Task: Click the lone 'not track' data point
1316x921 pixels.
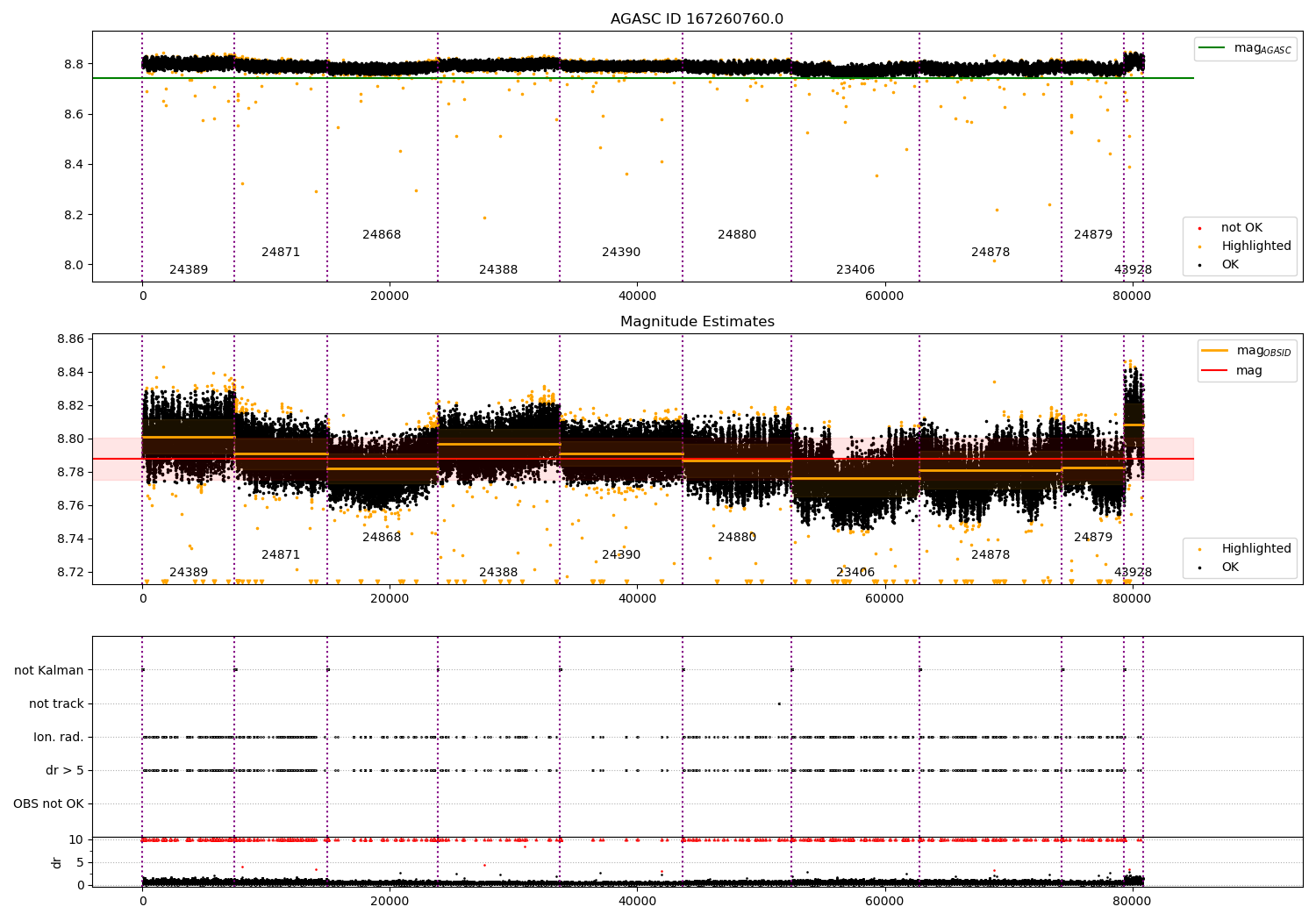Action: pyautogui.click(x=778, y=703)
